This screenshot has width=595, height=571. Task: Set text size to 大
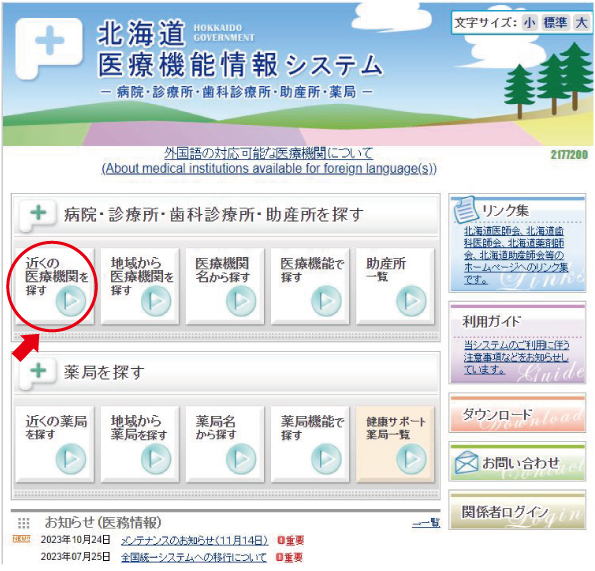[581, 23]
